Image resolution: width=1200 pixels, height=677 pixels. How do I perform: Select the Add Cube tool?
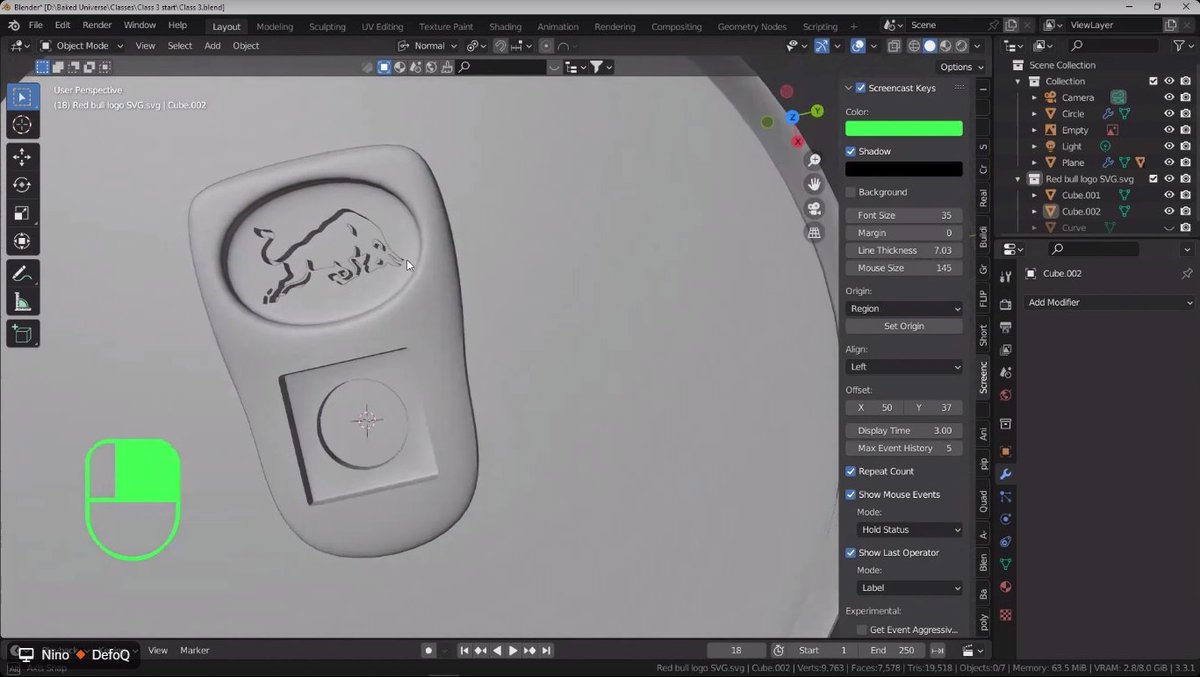point(23,334)
